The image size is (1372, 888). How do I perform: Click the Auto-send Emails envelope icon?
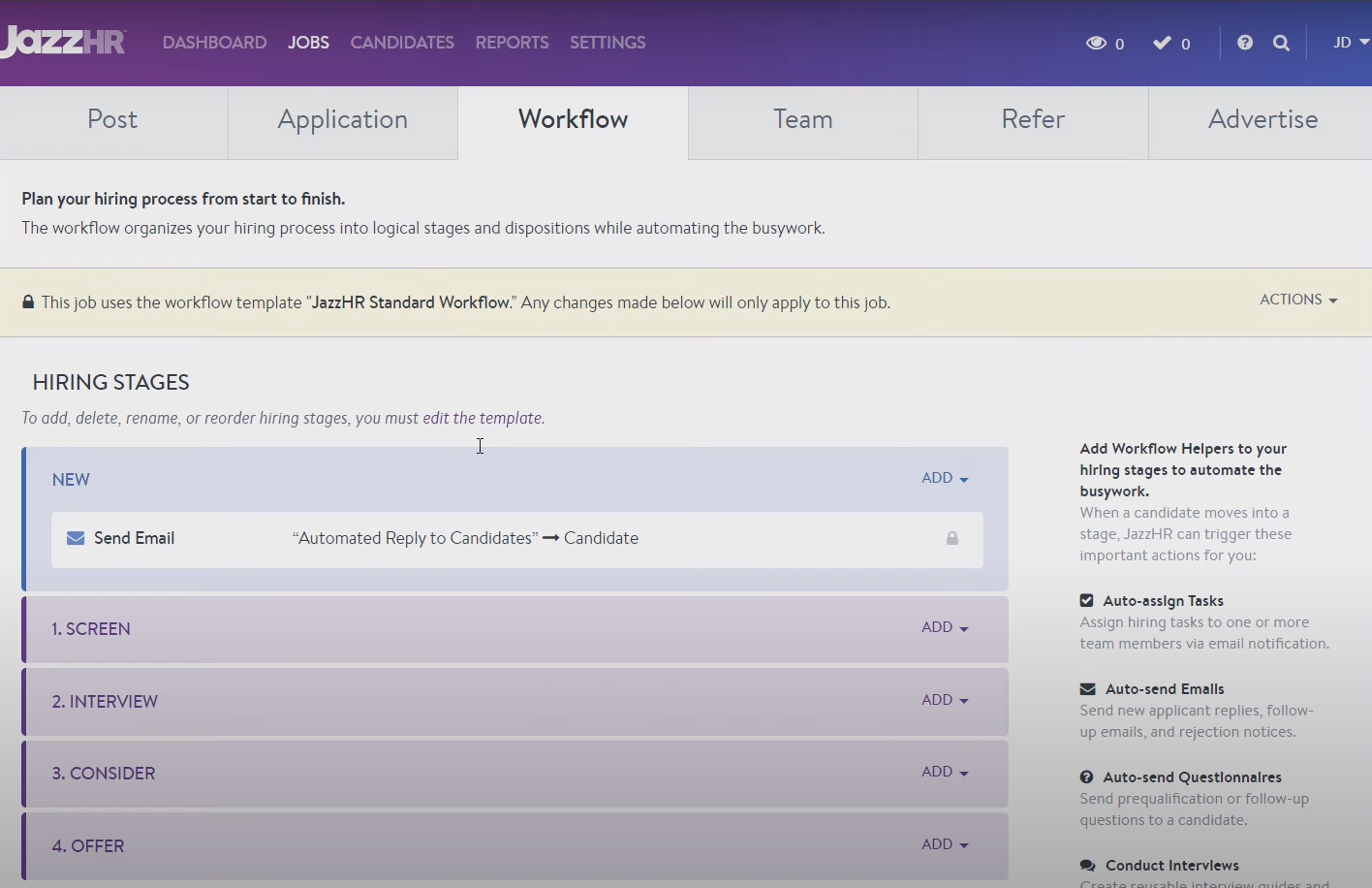point(1088,689)
